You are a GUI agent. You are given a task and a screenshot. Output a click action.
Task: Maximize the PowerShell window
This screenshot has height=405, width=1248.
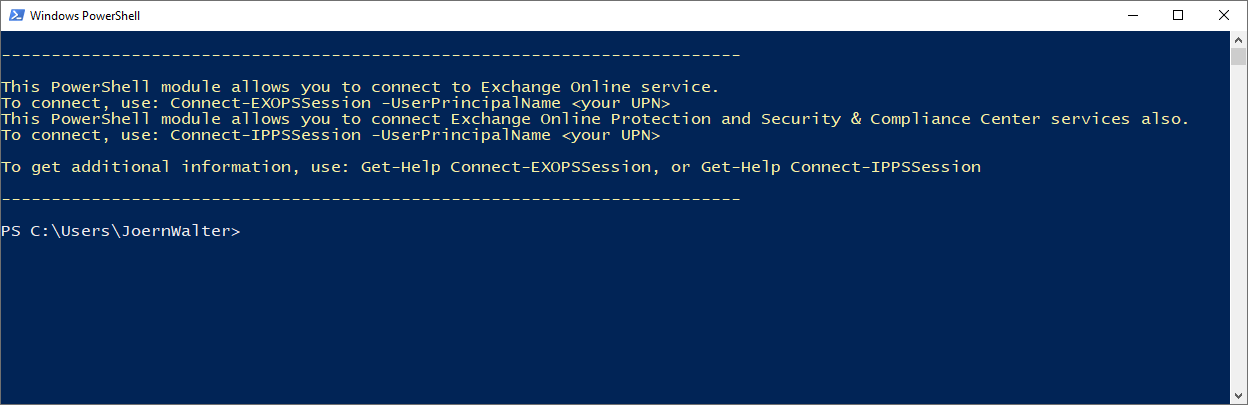point(1178,15)
